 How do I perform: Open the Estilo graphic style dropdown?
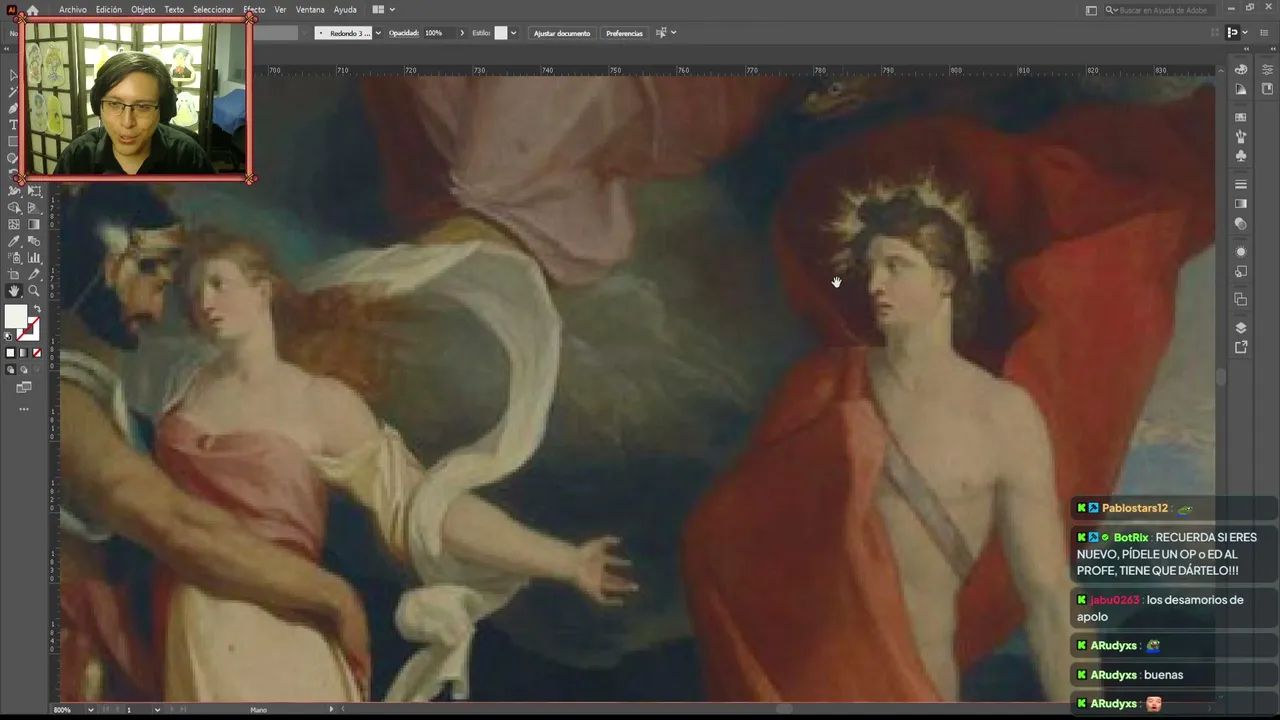(x=513, y=33)
